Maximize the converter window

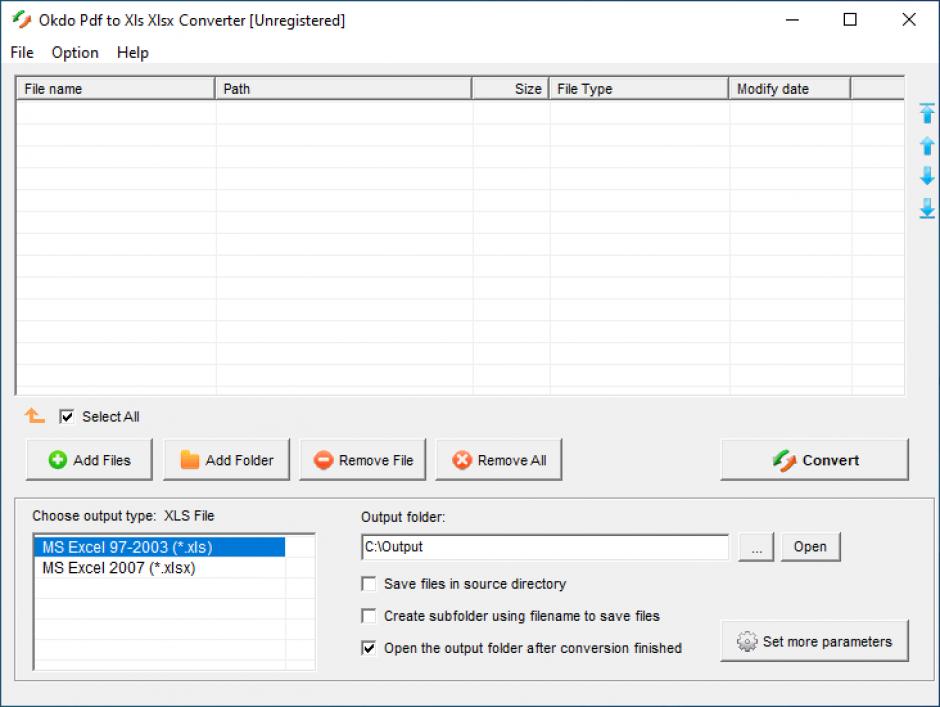pos(850,20)
